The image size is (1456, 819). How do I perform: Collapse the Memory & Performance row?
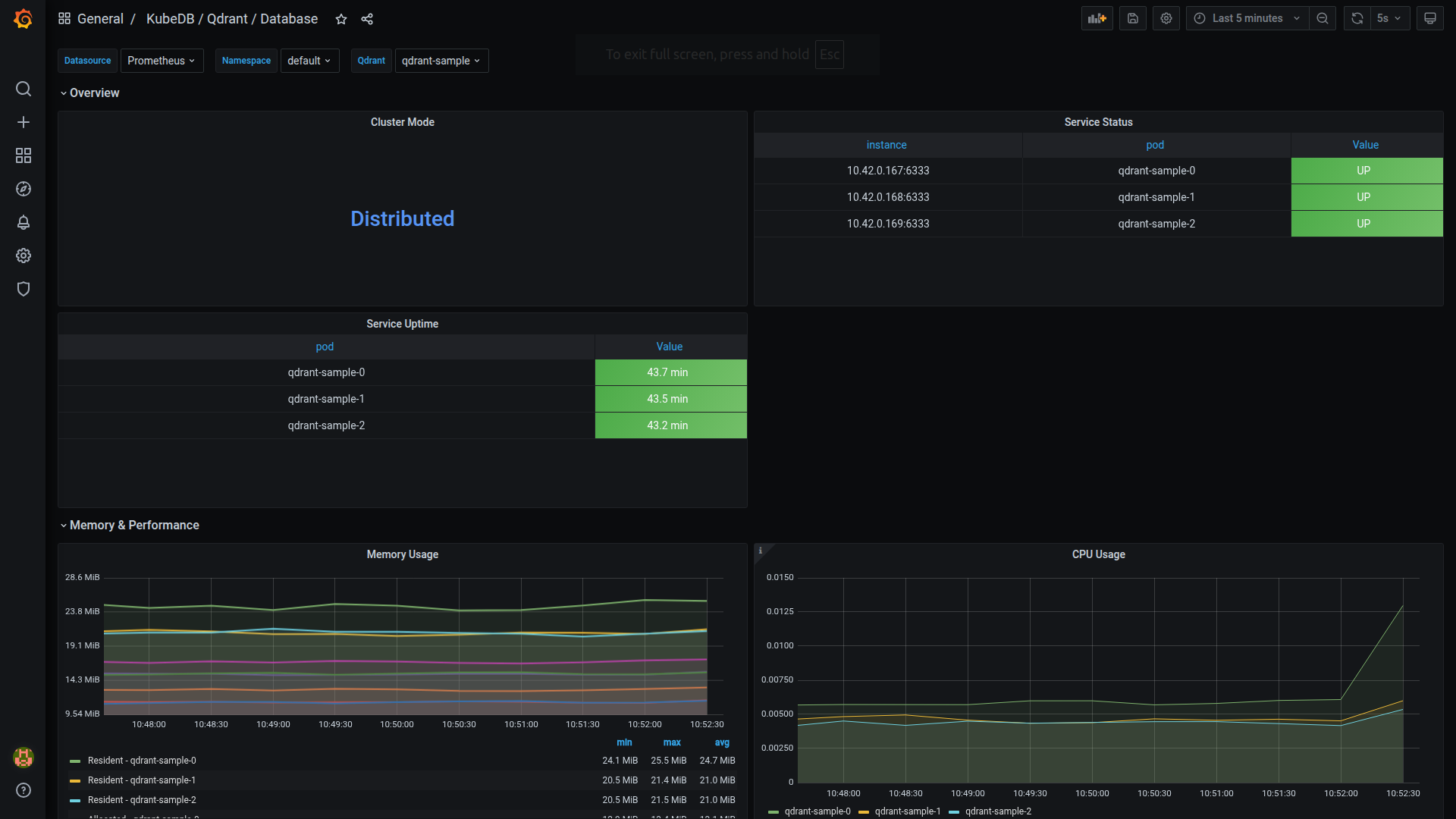click(130, 525)
